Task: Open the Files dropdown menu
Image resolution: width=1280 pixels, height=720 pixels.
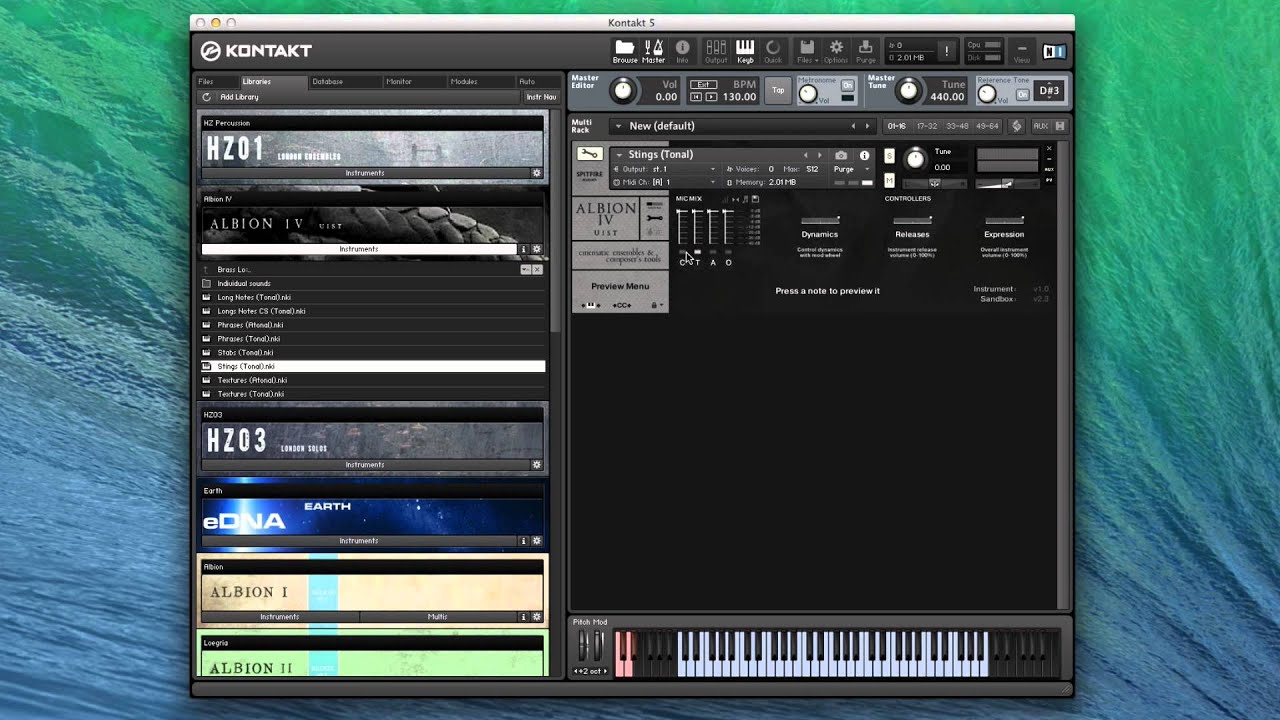Action: point(807,51)
